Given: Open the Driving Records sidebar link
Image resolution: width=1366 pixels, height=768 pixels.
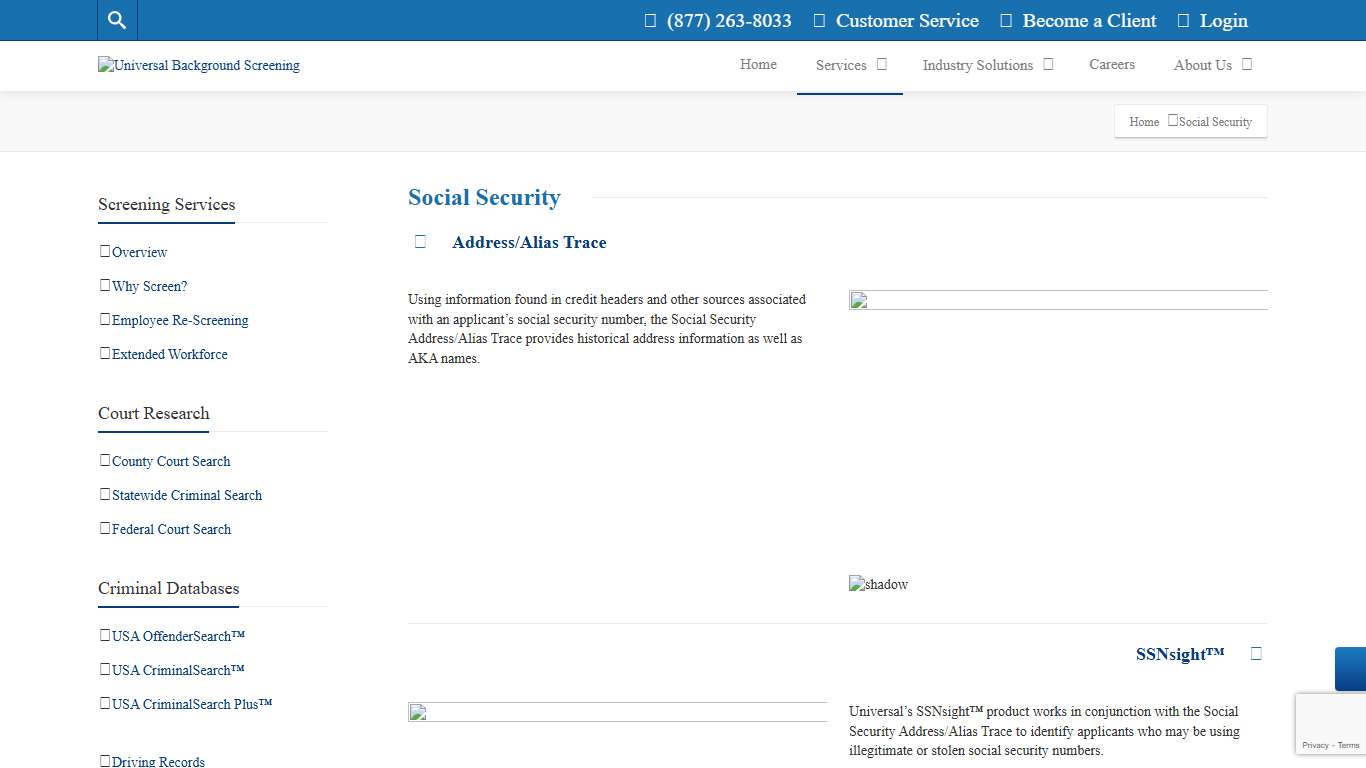Looking at the screenshot, I should [x=158, y=761].
